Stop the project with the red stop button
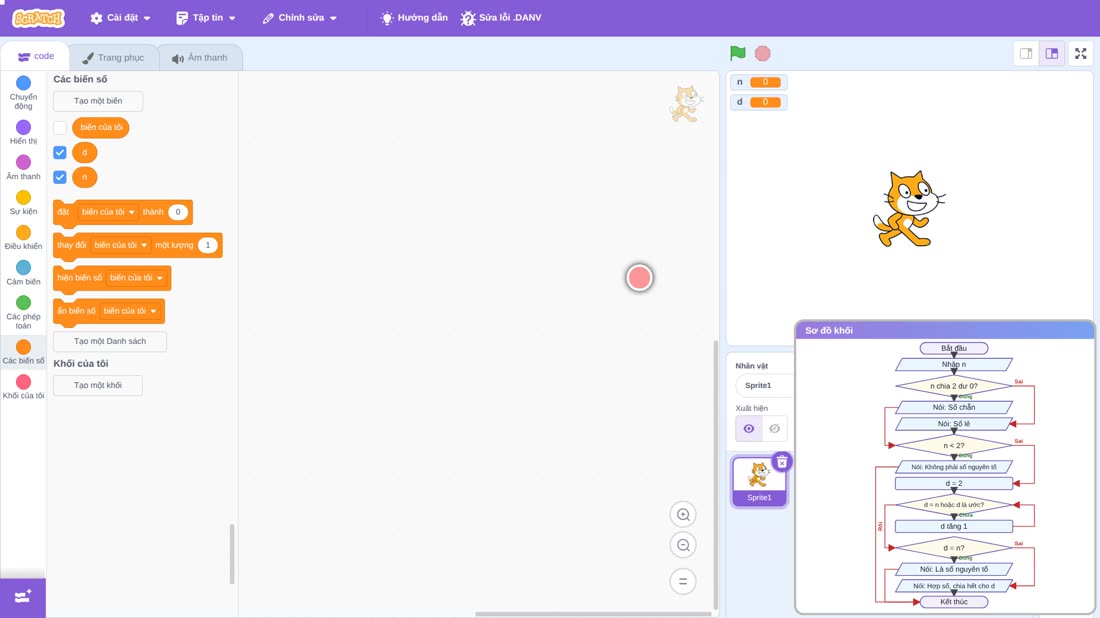 click(x=763, y=53)
